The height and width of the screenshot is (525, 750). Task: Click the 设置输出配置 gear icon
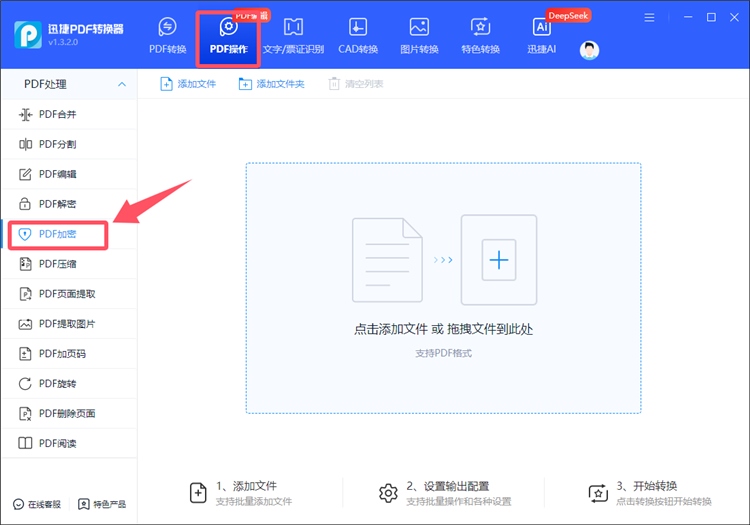coord(388,493)
